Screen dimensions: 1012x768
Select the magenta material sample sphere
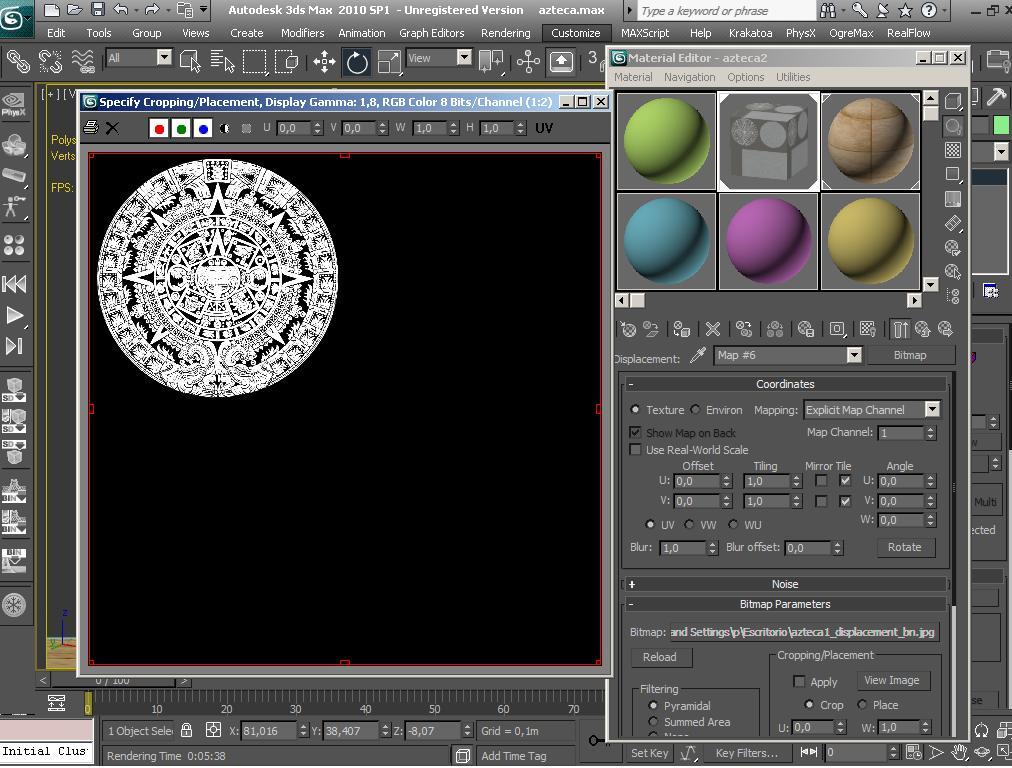[x=767, y=241]
